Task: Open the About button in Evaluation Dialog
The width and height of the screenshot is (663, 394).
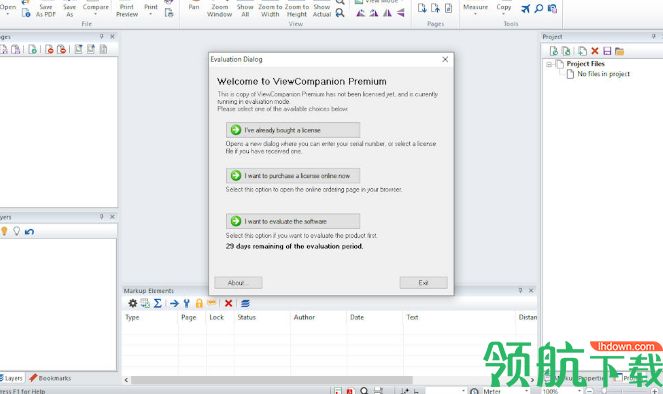Action: pos(238,283)
